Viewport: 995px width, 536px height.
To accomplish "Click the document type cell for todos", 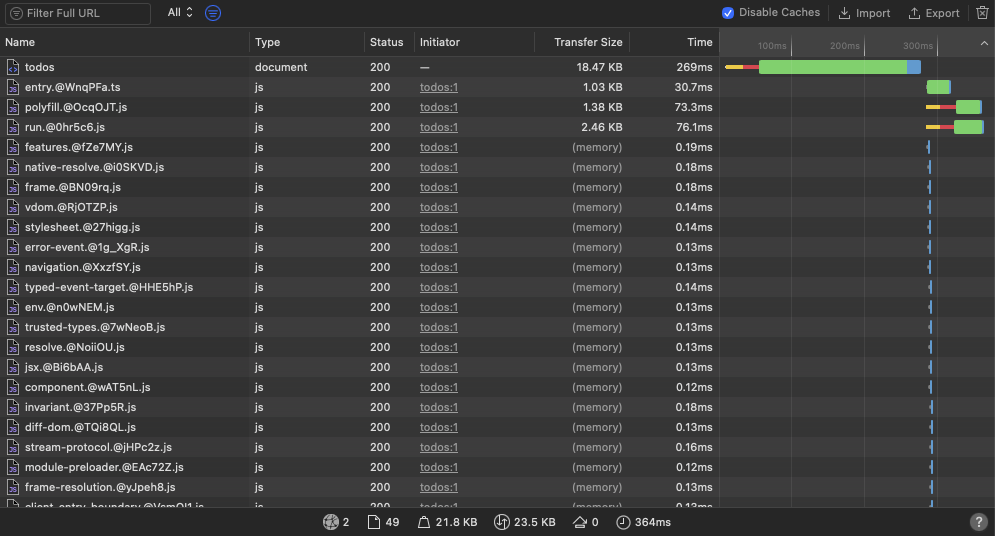I will pyautogui.click(x=281, y=67).
